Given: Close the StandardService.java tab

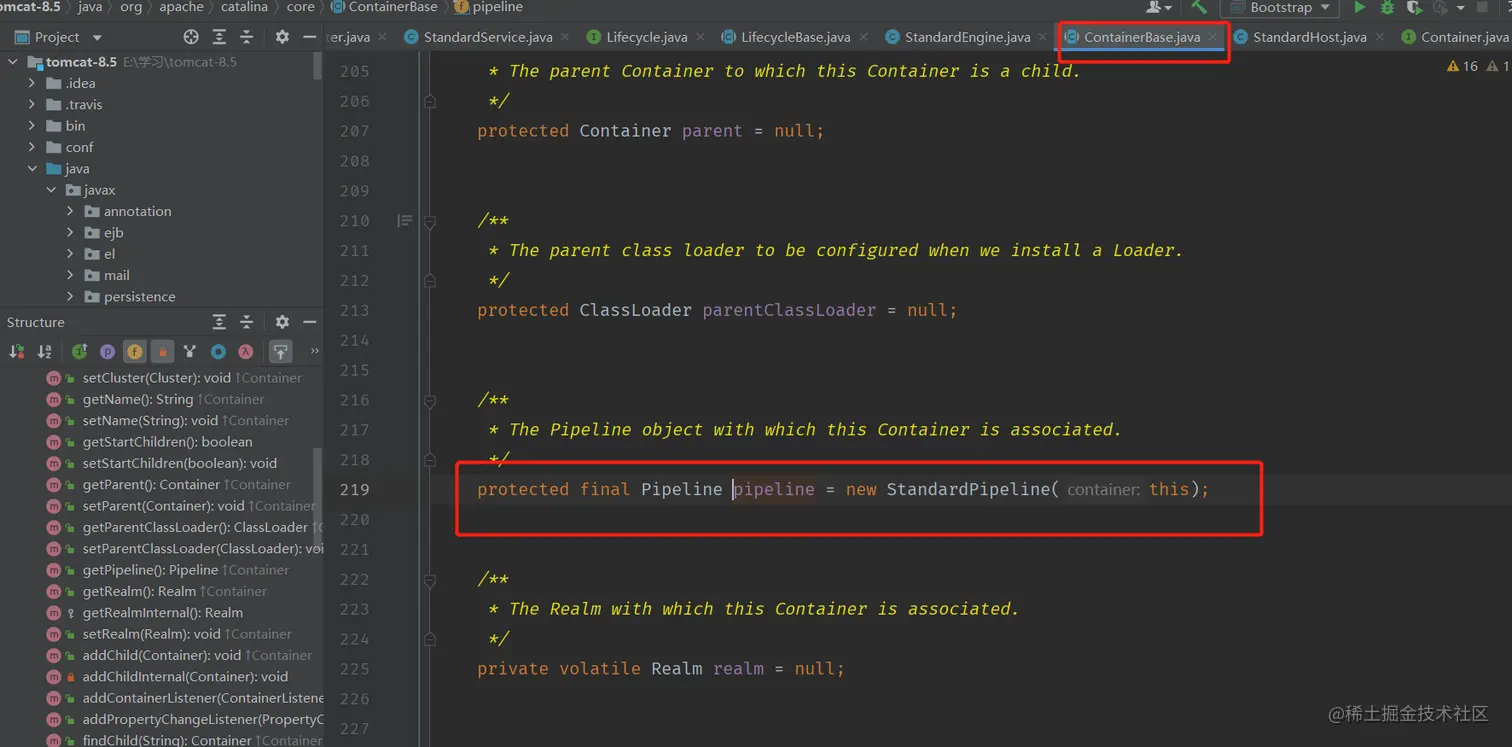Looking at the screenshot, I should coord(564,37).
